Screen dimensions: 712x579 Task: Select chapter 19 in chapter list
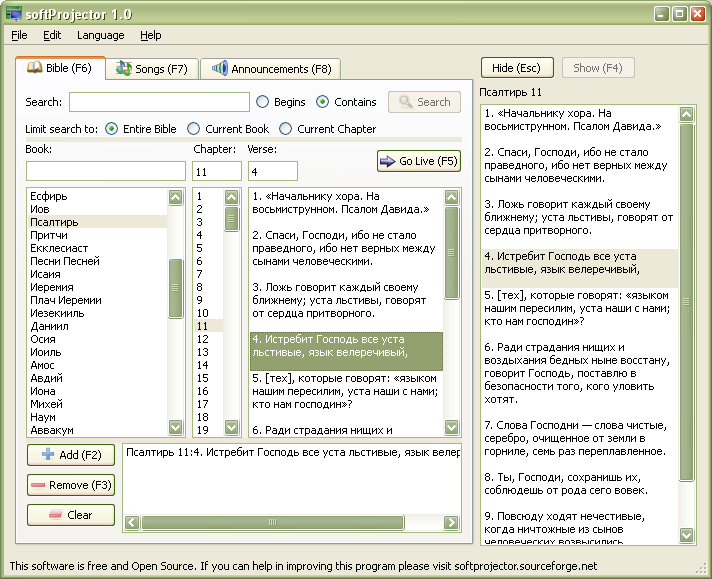[208, 430]
